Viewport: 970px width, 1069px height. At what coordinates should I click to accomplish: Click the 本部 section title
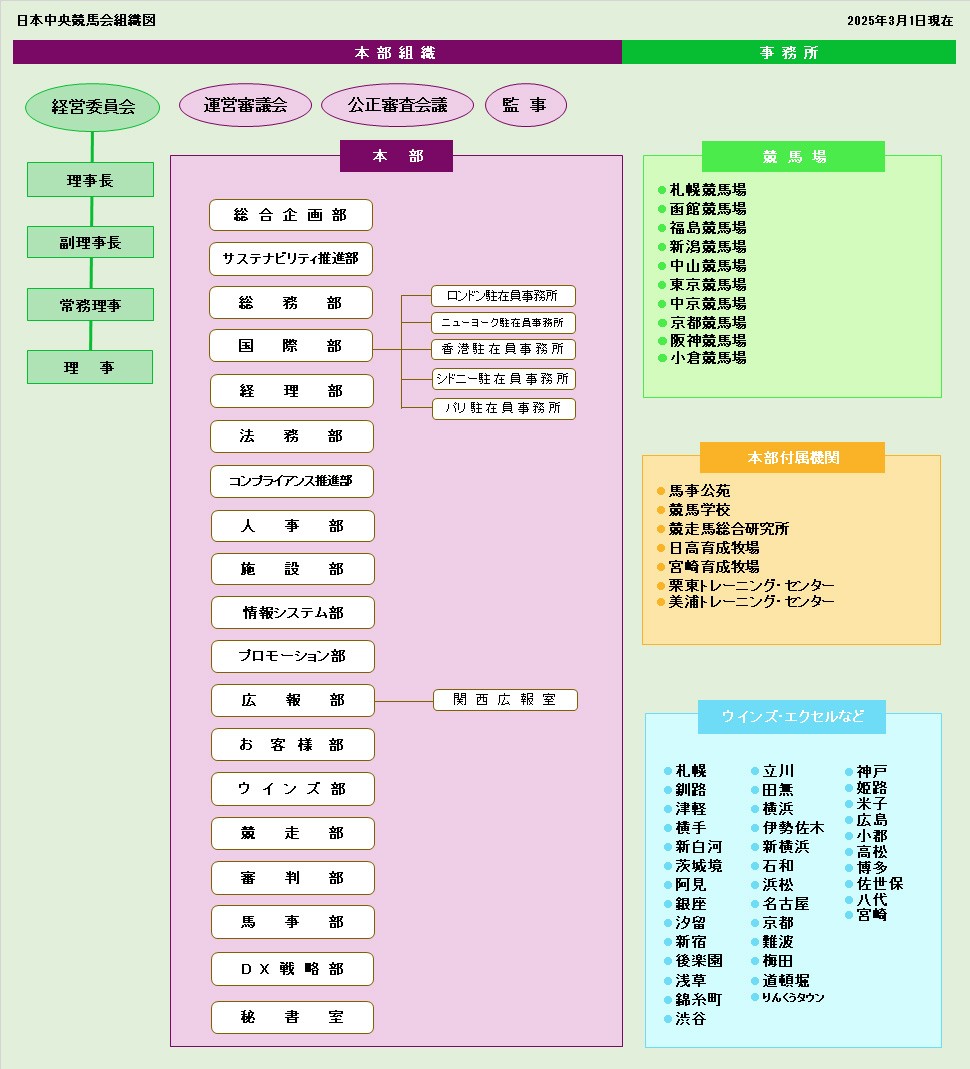[397, 156]
